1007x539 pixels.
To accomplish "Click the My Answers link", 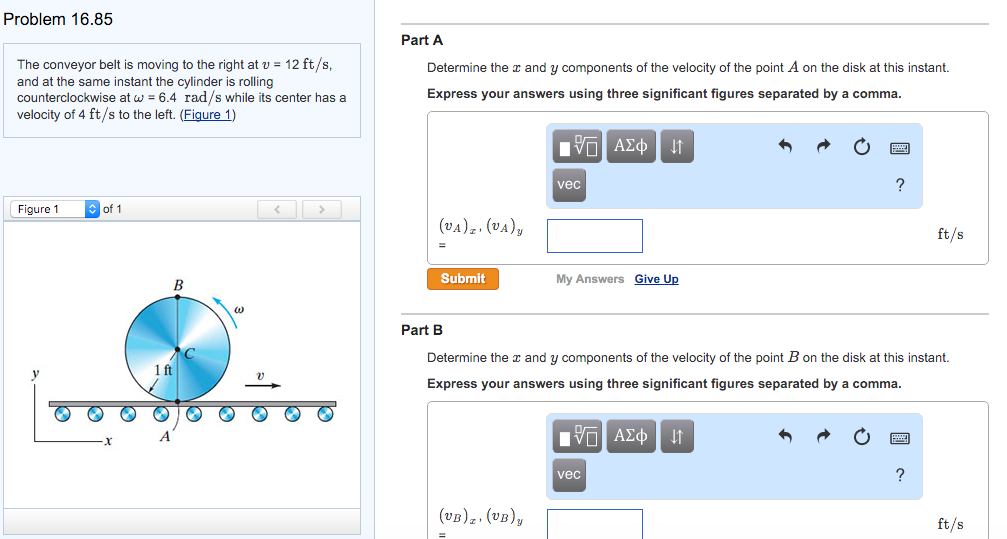I will tap(590, 279).
